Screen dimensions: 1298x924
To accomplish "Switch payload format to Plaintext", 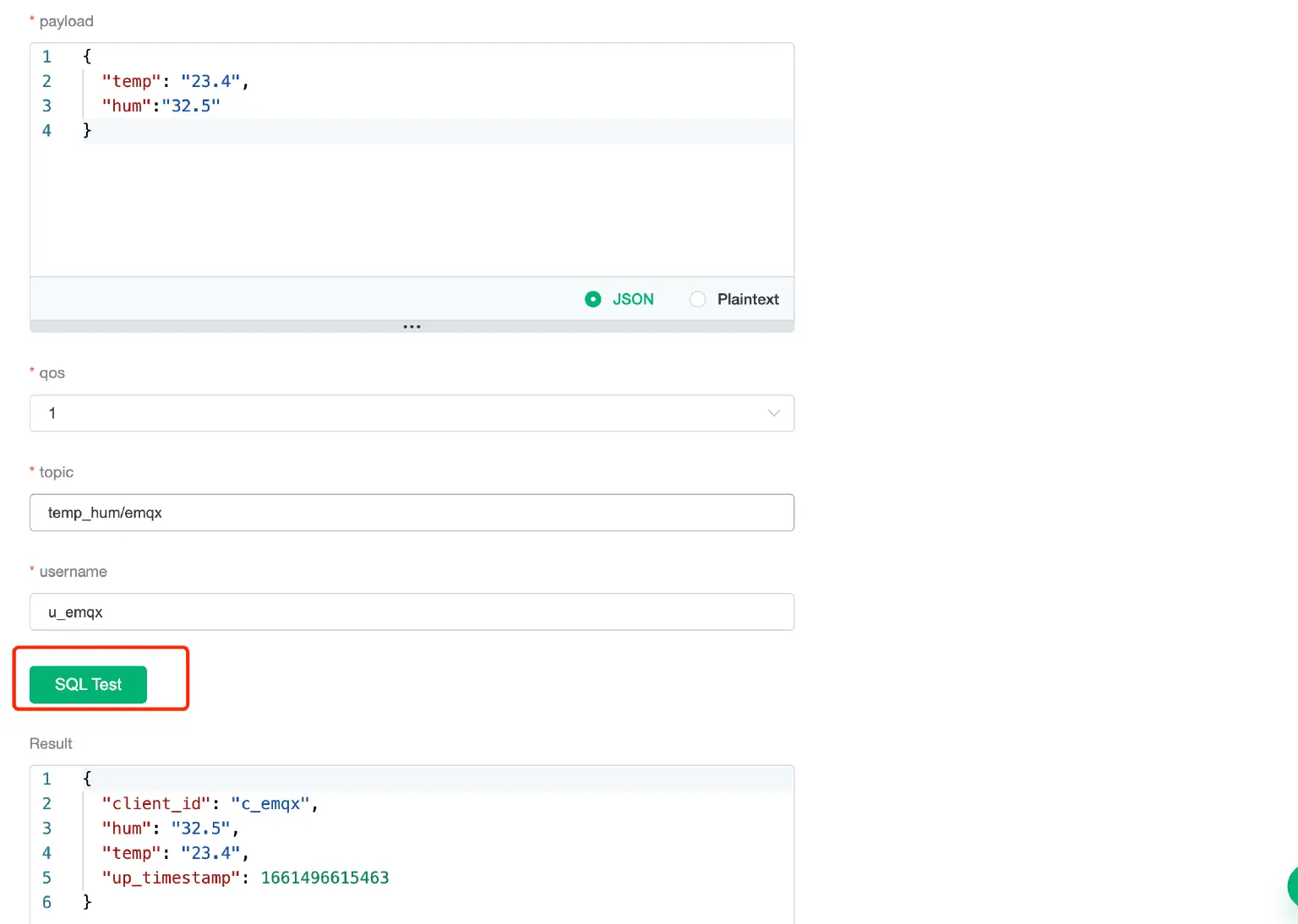I will coord(698,299).
